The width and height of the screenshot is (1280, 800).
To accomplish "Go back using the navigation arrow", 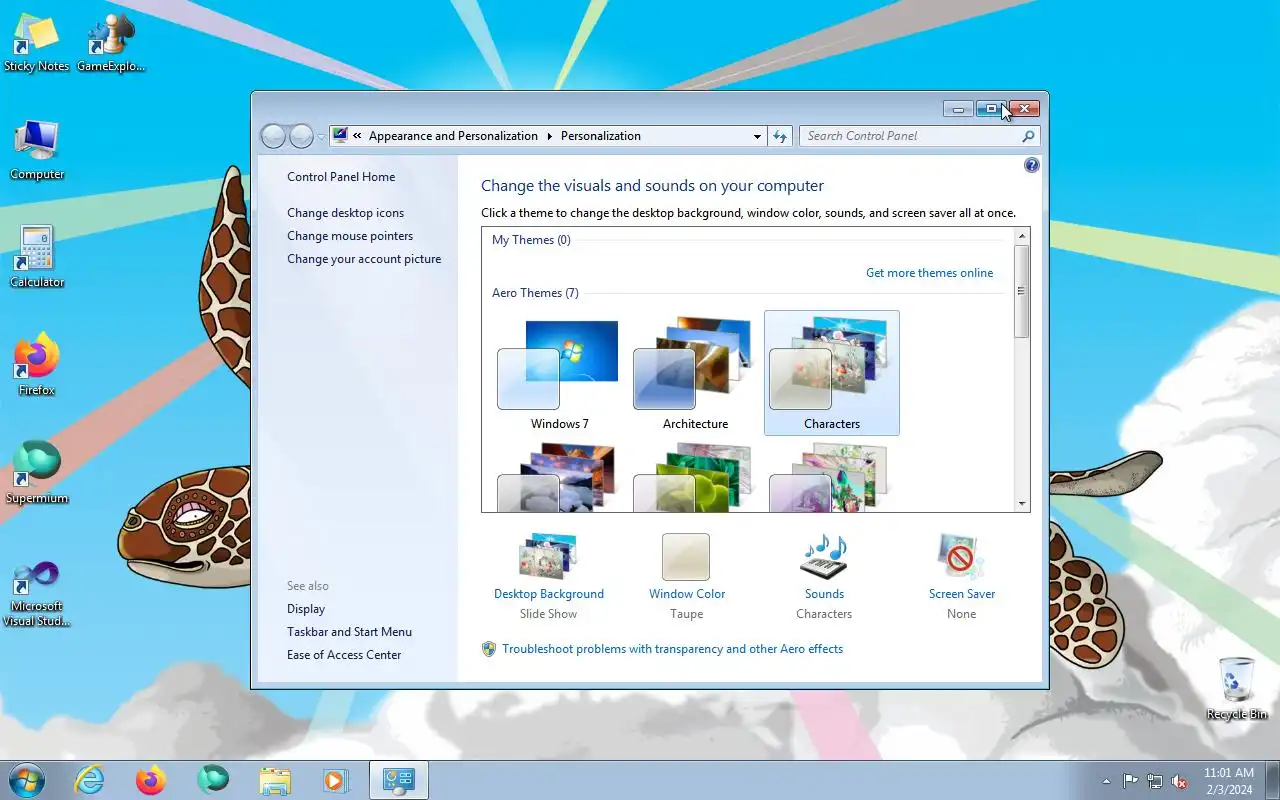I will click(x=273, y=136).
